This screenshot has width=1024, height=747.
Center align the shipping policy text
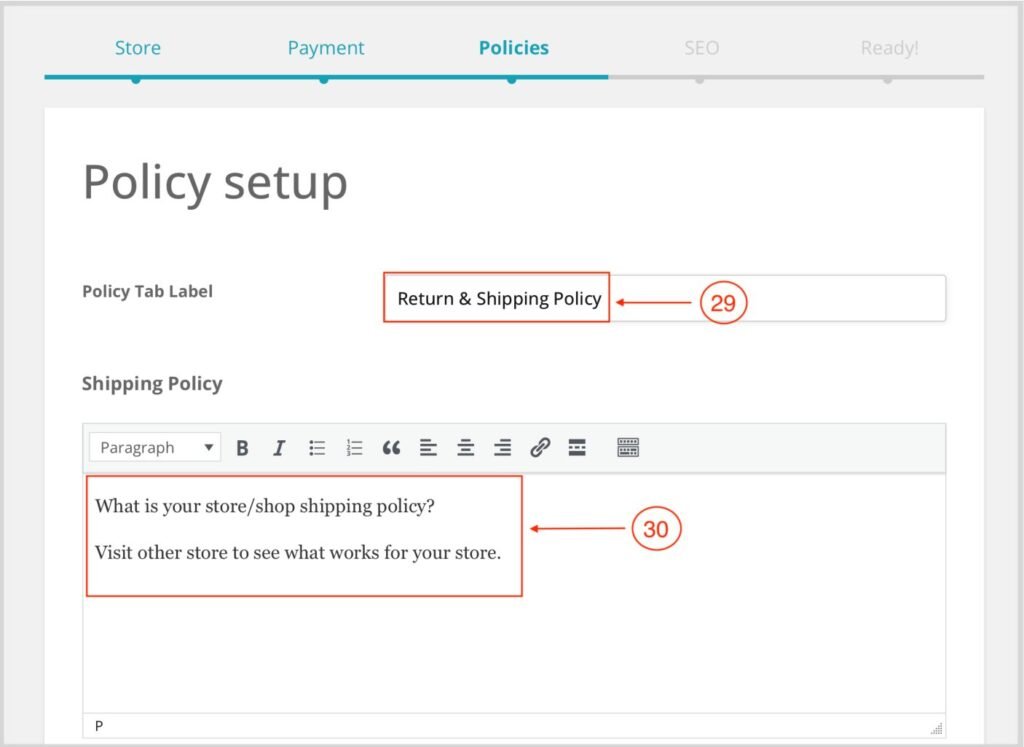tap(465, 448)
